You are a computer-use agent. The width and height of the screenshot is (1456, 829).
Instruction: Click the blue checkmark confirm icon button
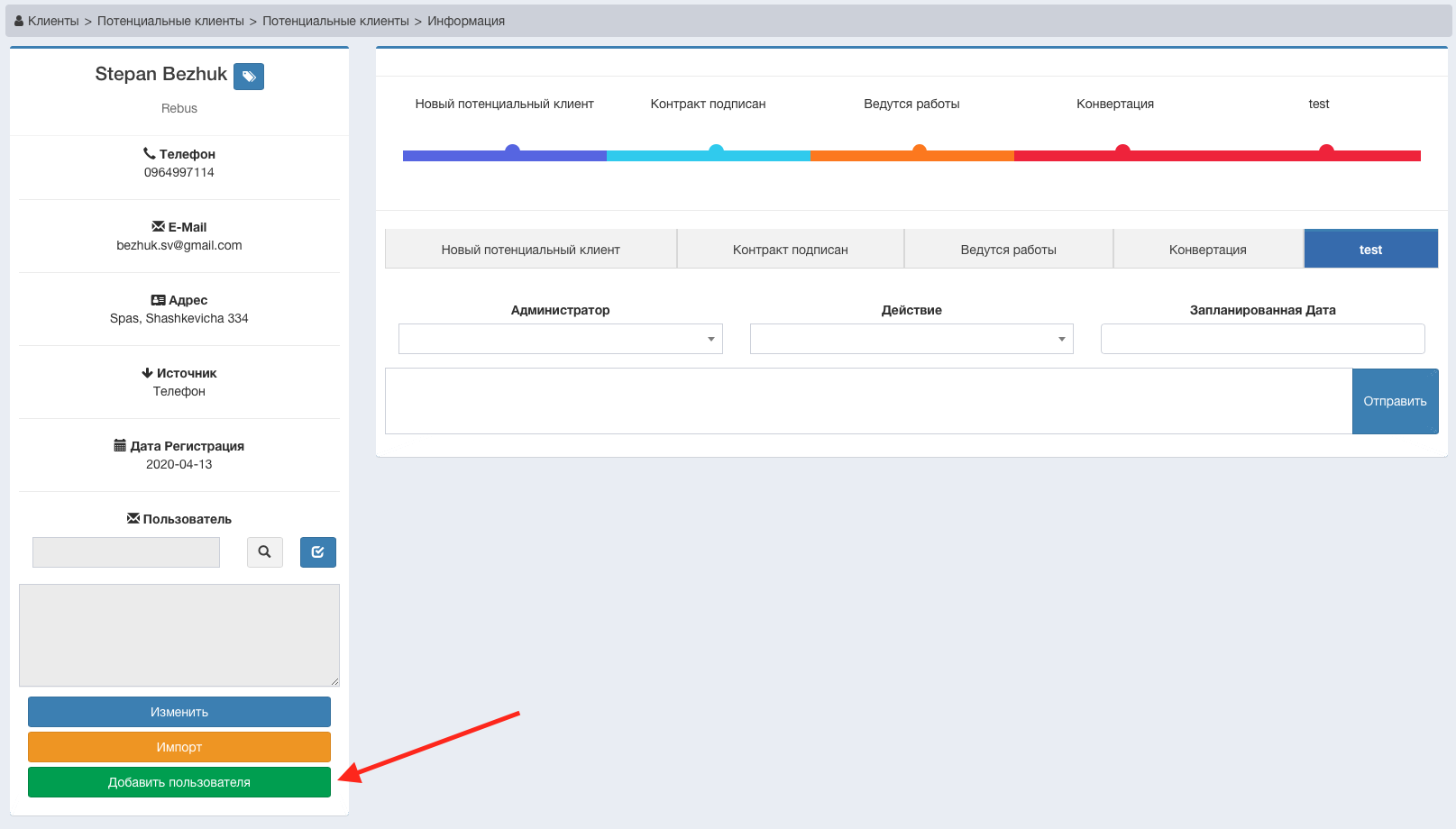tap(317, 552)
